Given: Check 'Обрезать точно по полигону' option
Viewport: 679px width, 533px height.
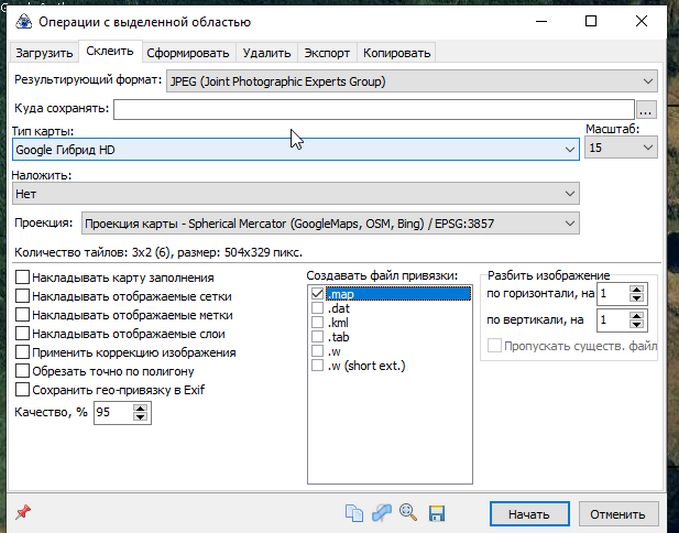Looking at the screenshot, I should point(22,371).
